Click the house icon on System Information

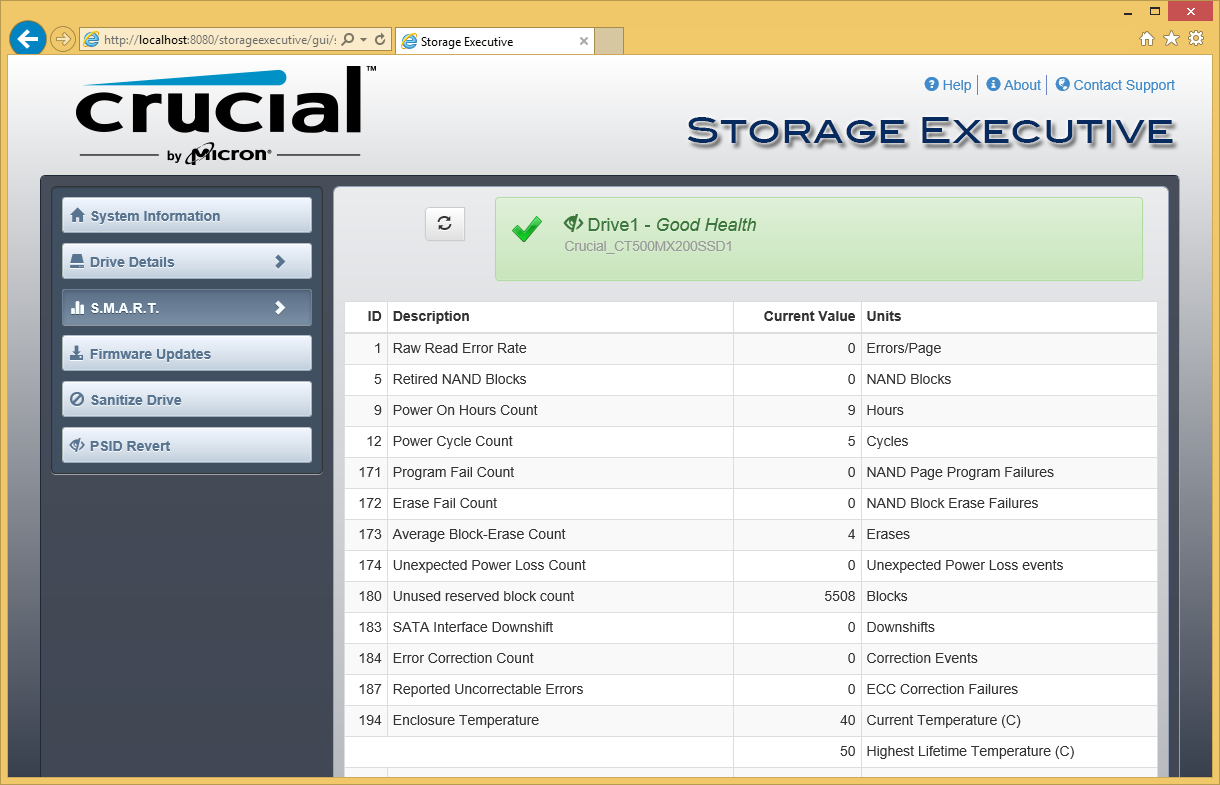coord(77,215)
